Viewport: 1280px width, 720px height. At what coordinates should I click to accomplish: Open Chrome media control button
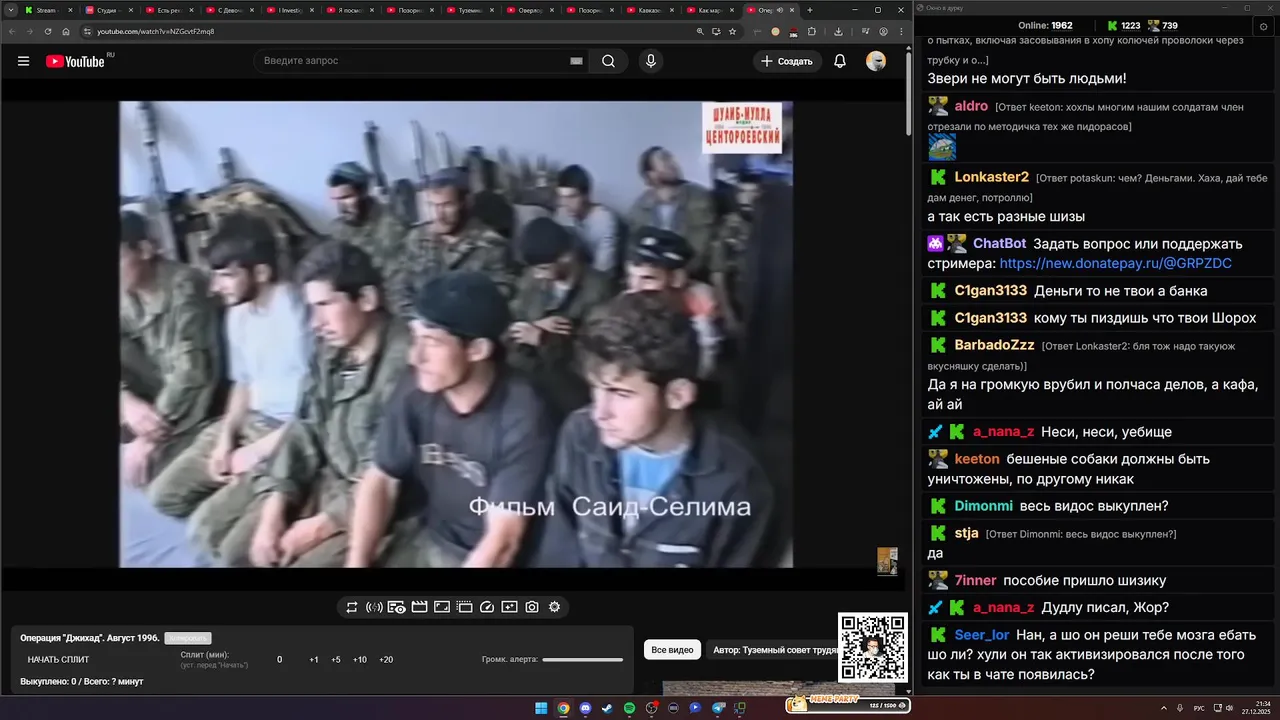coord(866,31)
